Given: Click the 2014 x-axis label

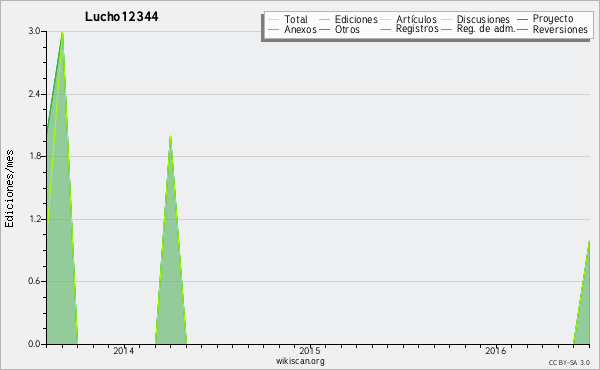Looking at the screenshot, I should coord(124,350).
